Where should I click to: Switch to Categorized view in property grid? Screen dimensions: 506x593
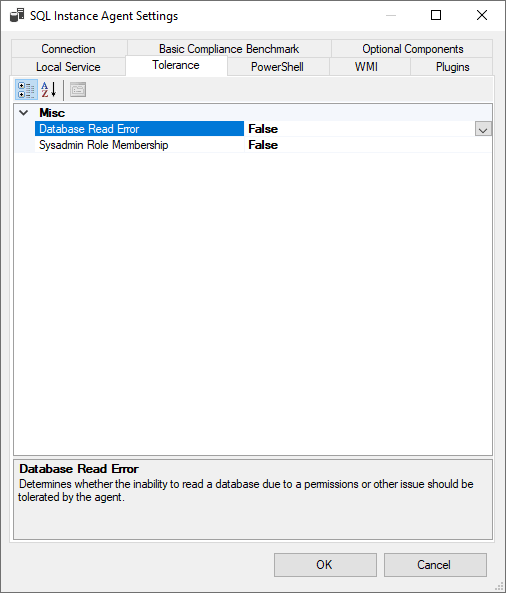(26, 90)
